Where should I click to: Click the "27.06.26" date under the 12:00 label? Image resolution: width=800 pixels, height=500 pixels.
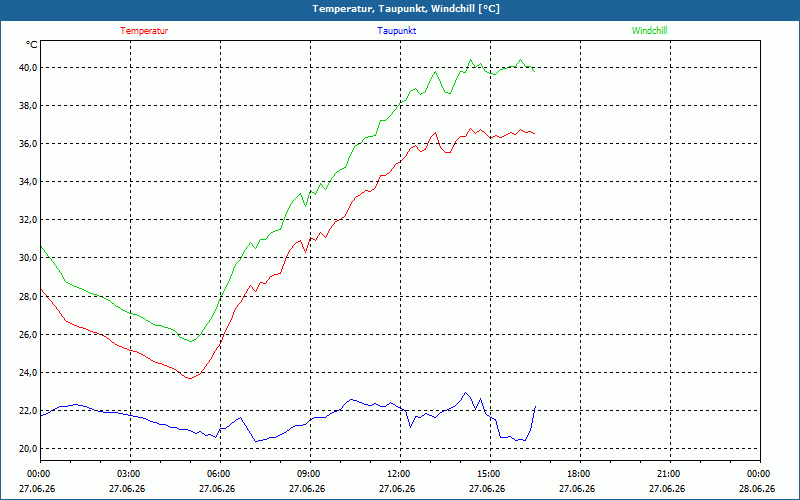[x=397, y=489]
